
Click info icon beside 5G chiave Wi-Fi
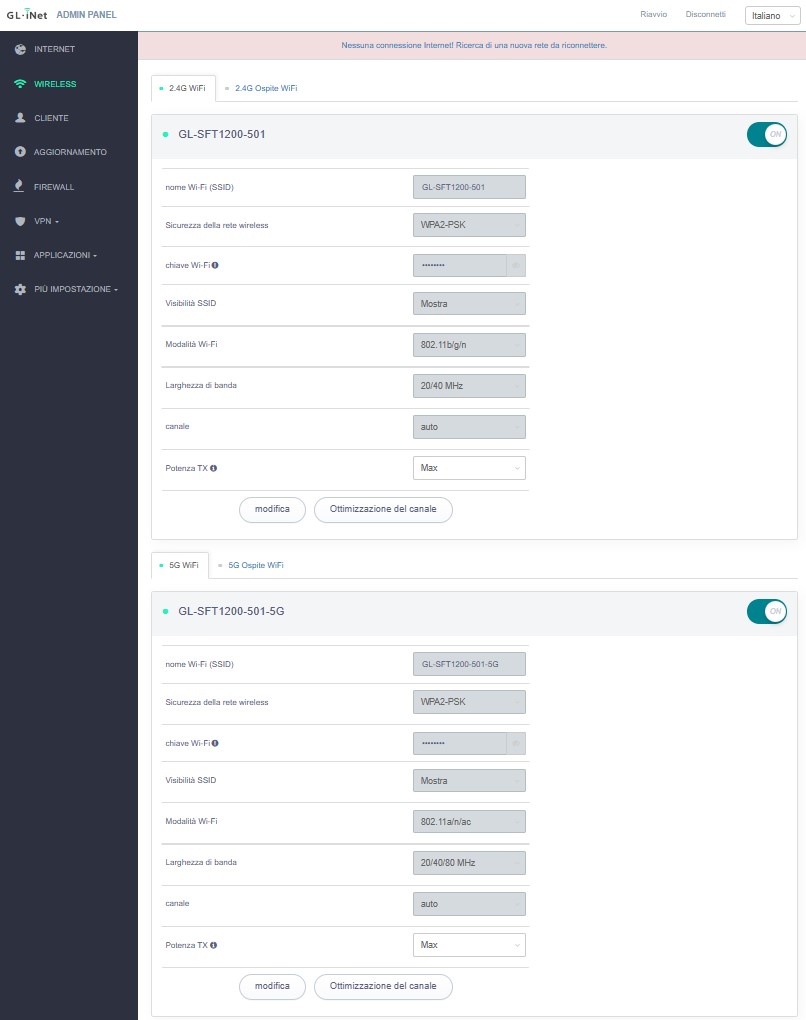pos(215,743)
